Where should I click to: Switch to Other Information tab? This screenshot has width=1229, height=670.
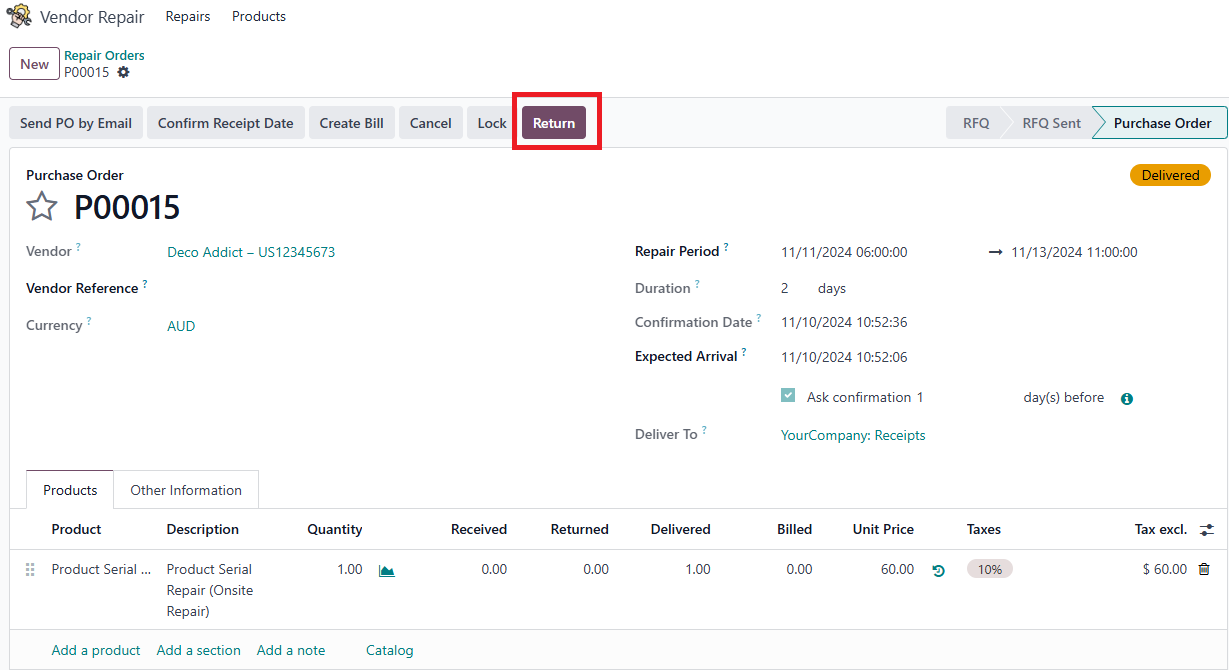click(186, 490)
